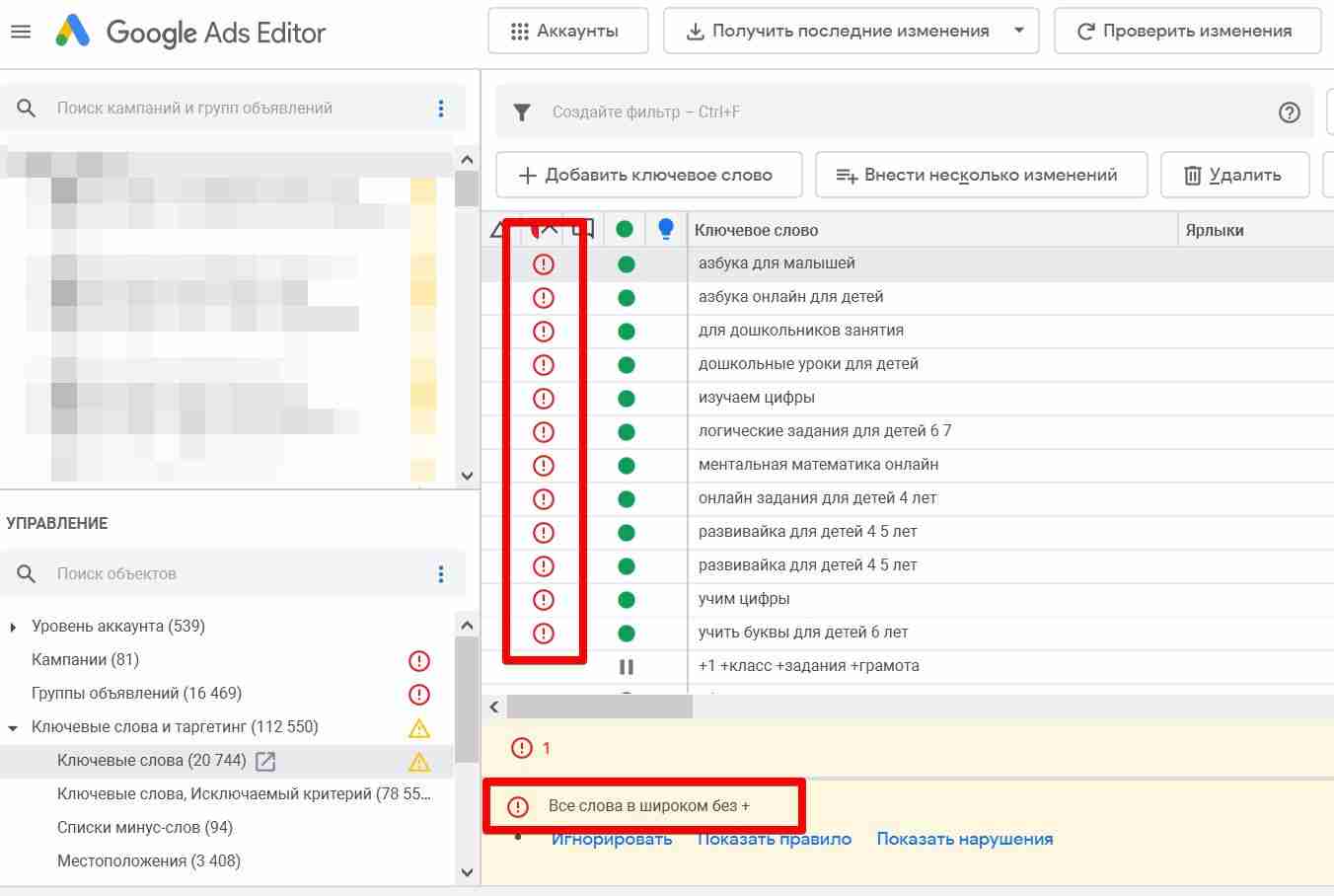1334x896 pixels.
Task: Click campaign search options three-dot icon
Action: tap(441, 109)
